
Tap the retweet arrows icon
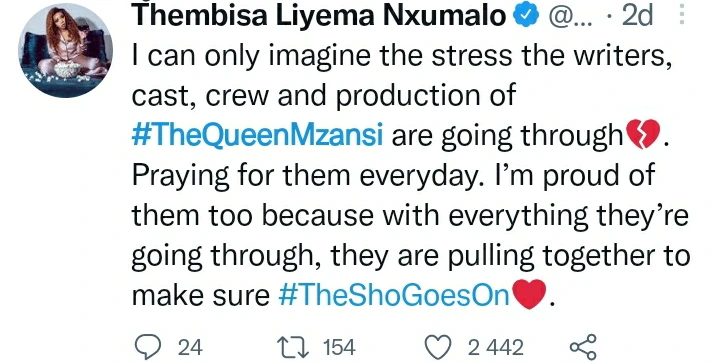pos(295,347)
